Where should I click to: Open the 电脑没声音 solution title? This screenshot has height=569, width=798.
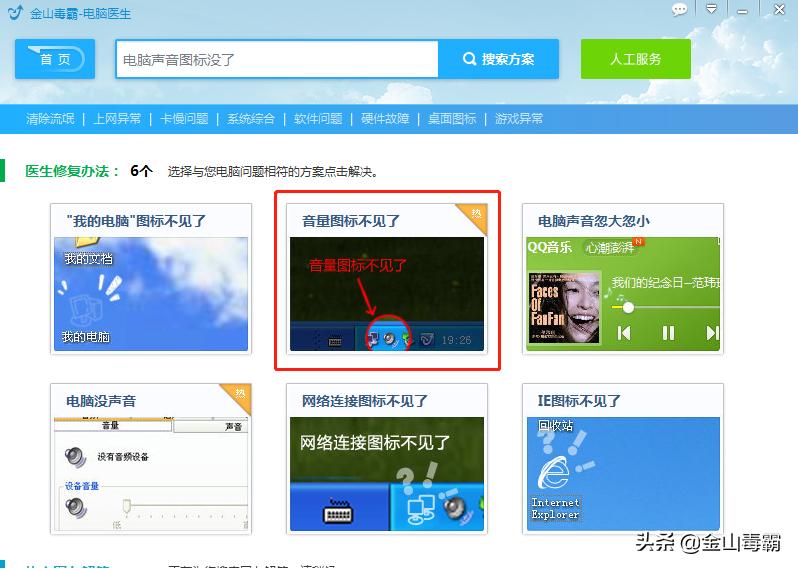(x=101, y=401)
